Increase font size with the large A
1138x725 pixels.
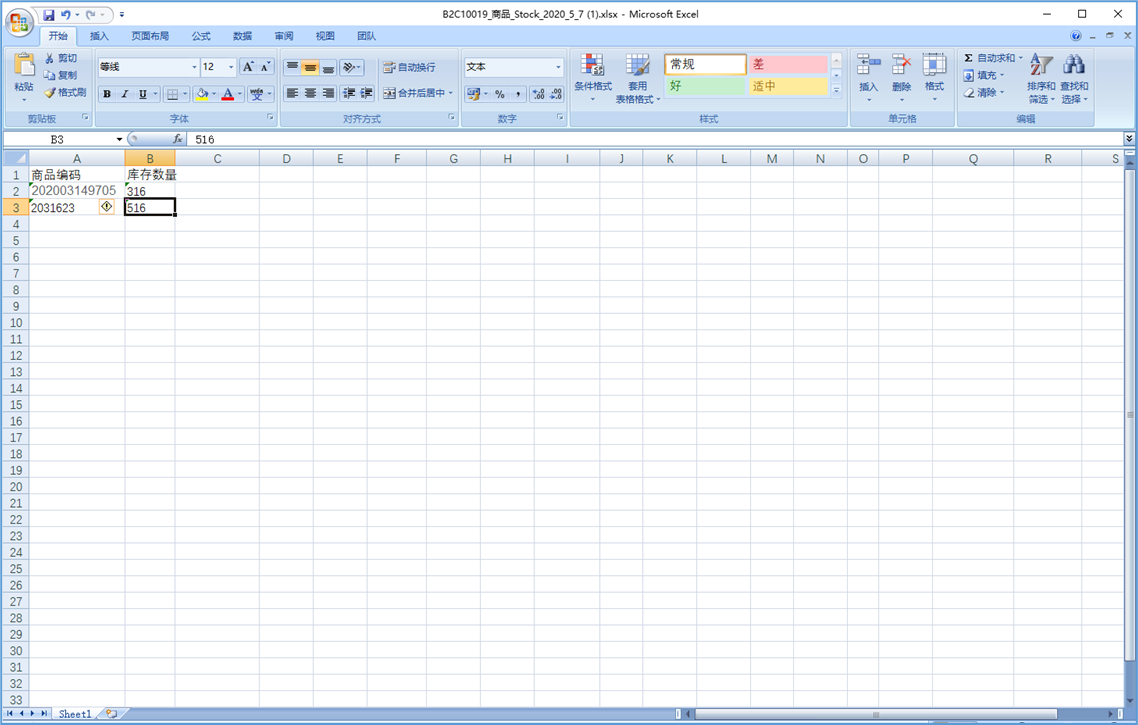tap(248, 67)
